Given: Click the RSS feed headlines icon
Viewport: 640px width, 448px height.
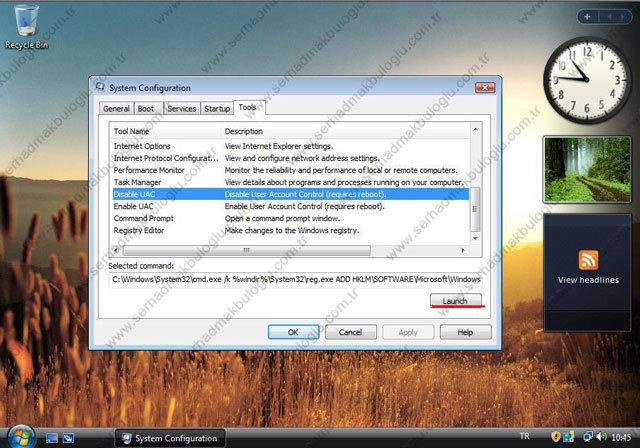Looking at the screenshot, I should 588,260.
